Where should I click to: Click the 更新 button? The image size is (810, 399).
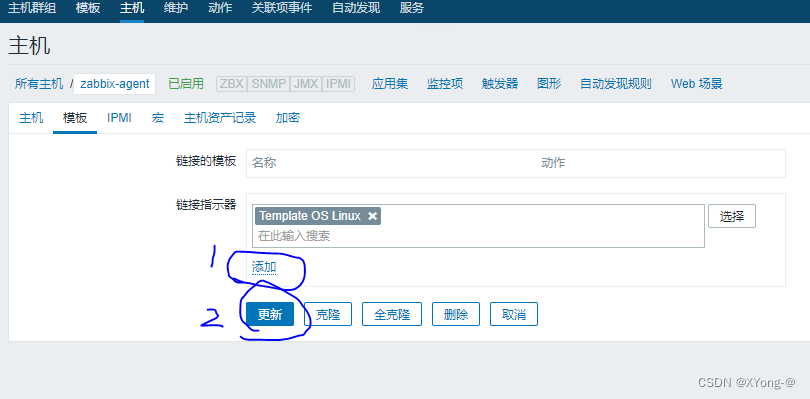[270, 314]
